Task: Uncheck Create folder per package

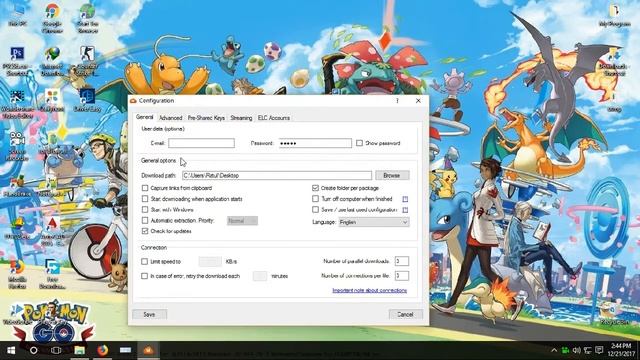Action: tap(315, 188)
